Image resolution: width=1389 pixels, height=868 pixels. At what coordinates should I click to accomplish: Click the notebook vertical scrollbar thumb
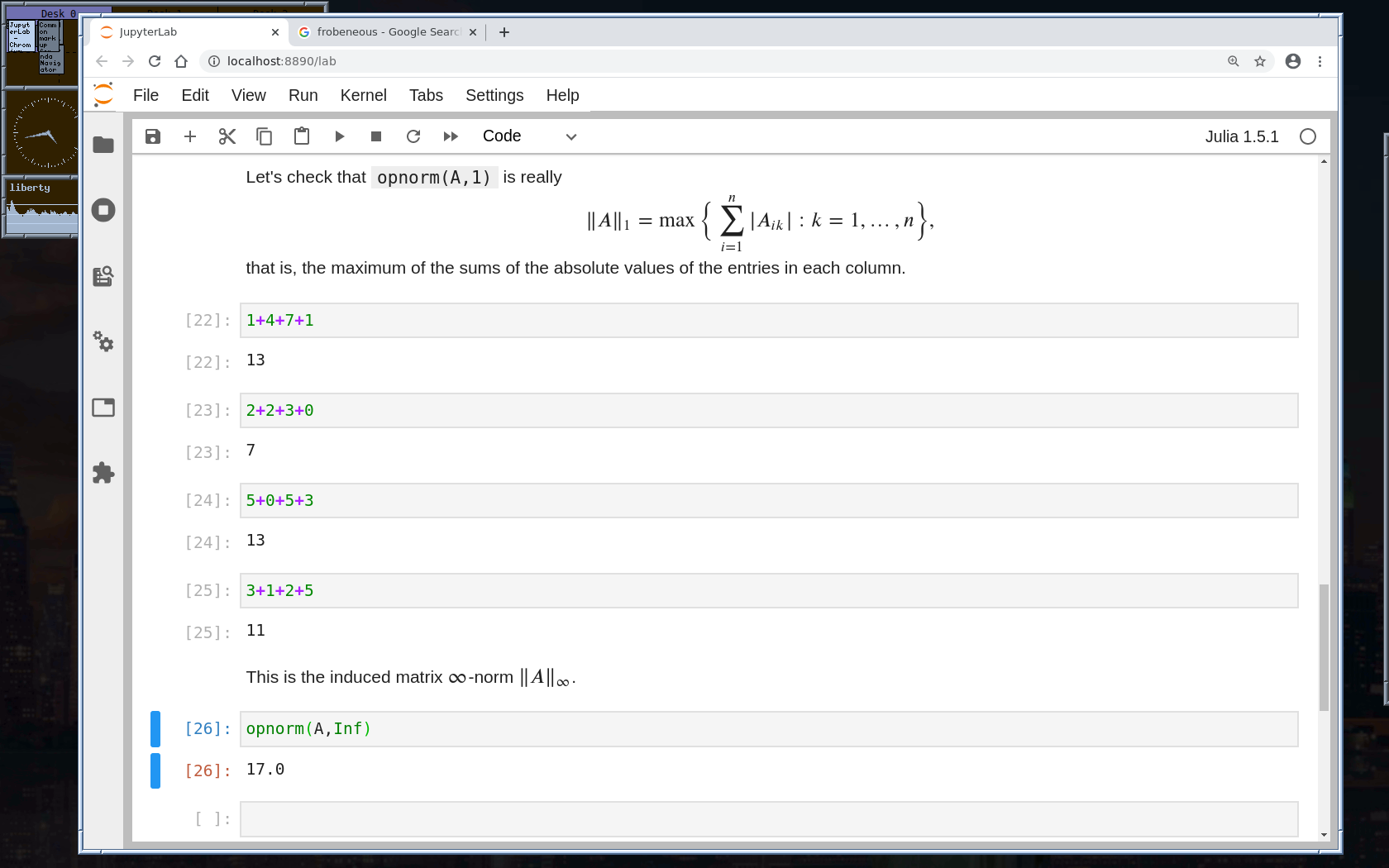point(1324,646)
